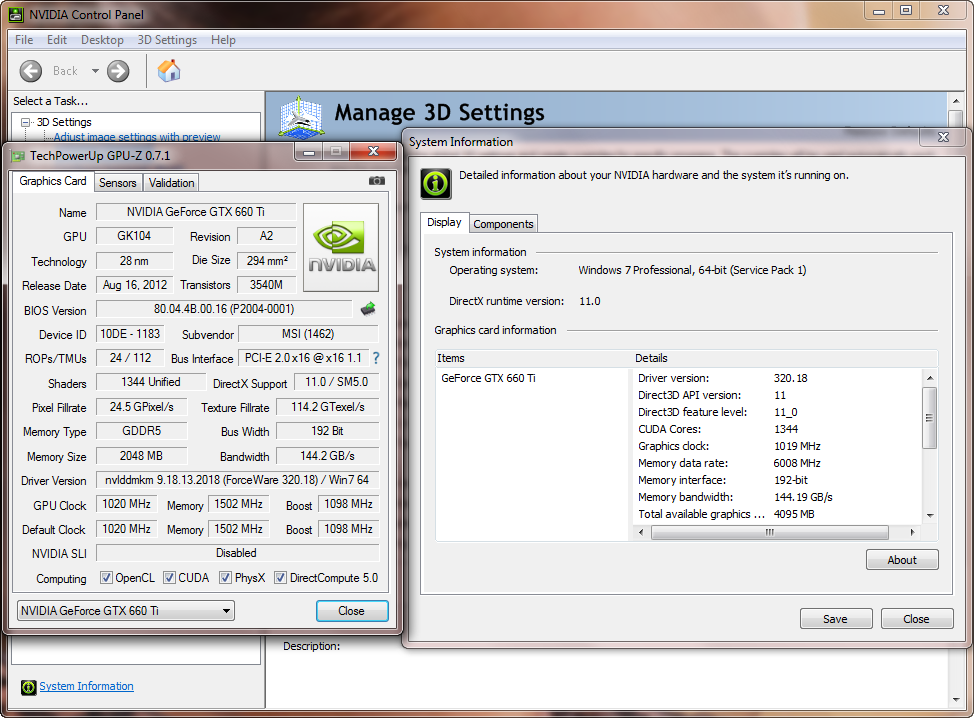The image size is (974, 718).
Task: Click the System Information icon at bottom left
Action: [x=28, y=687]
